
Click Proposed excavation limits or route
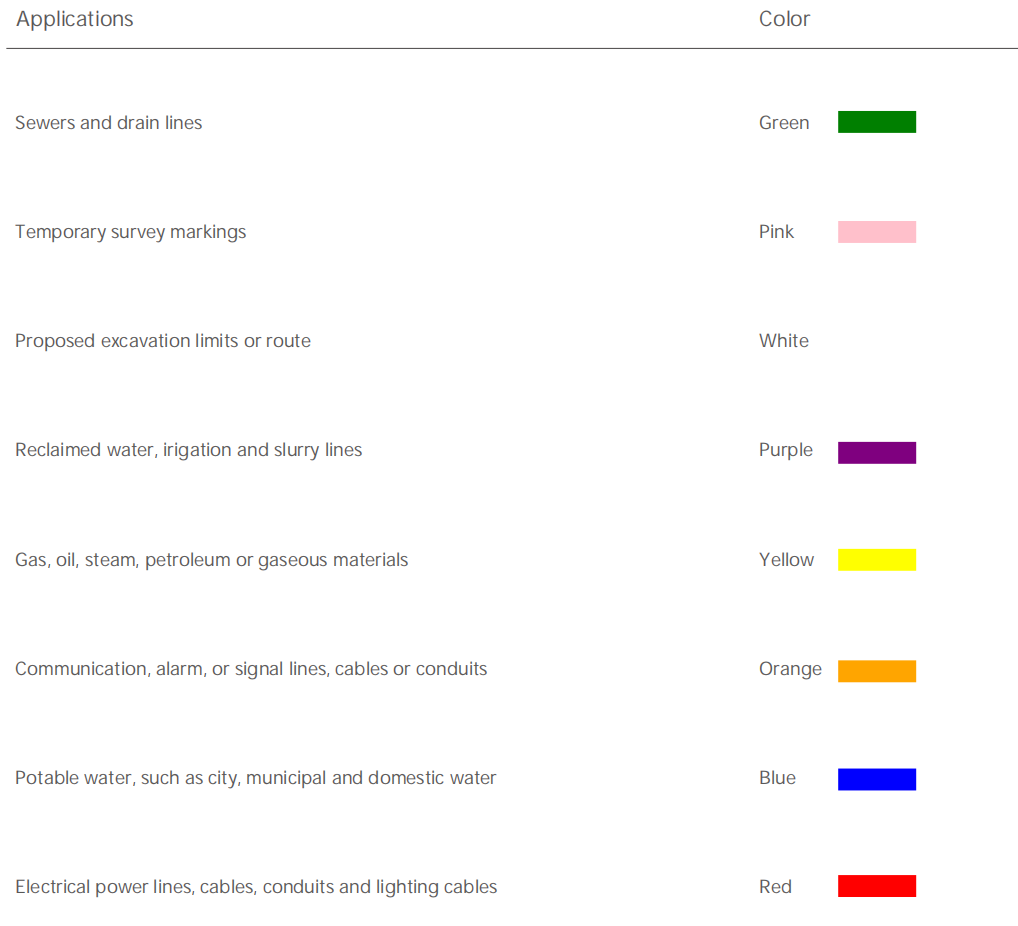coord(163,341)
